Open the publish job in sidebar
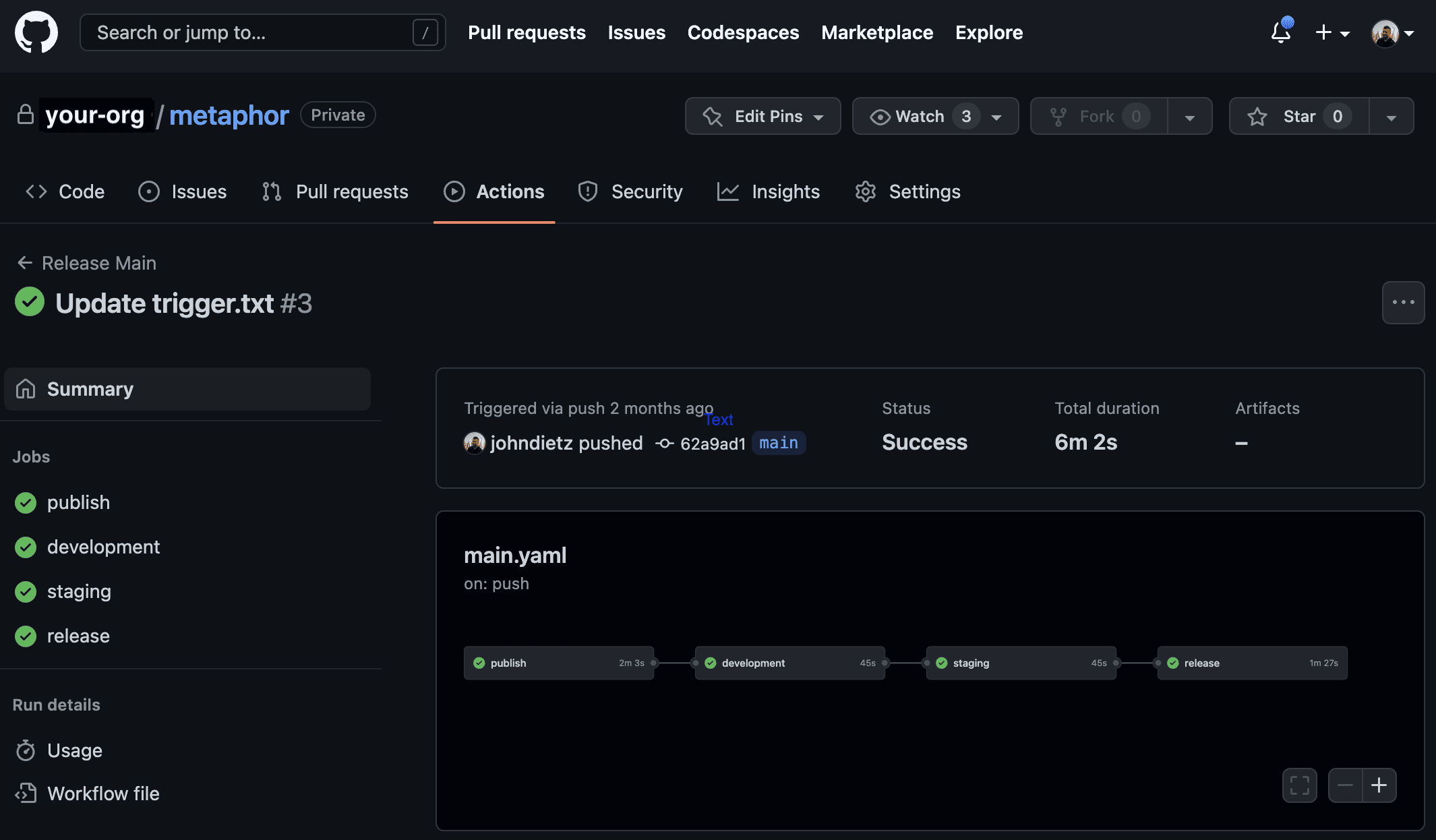Image resolution: width=1436 pixels, height=840 pixels. tap(78, 502)
